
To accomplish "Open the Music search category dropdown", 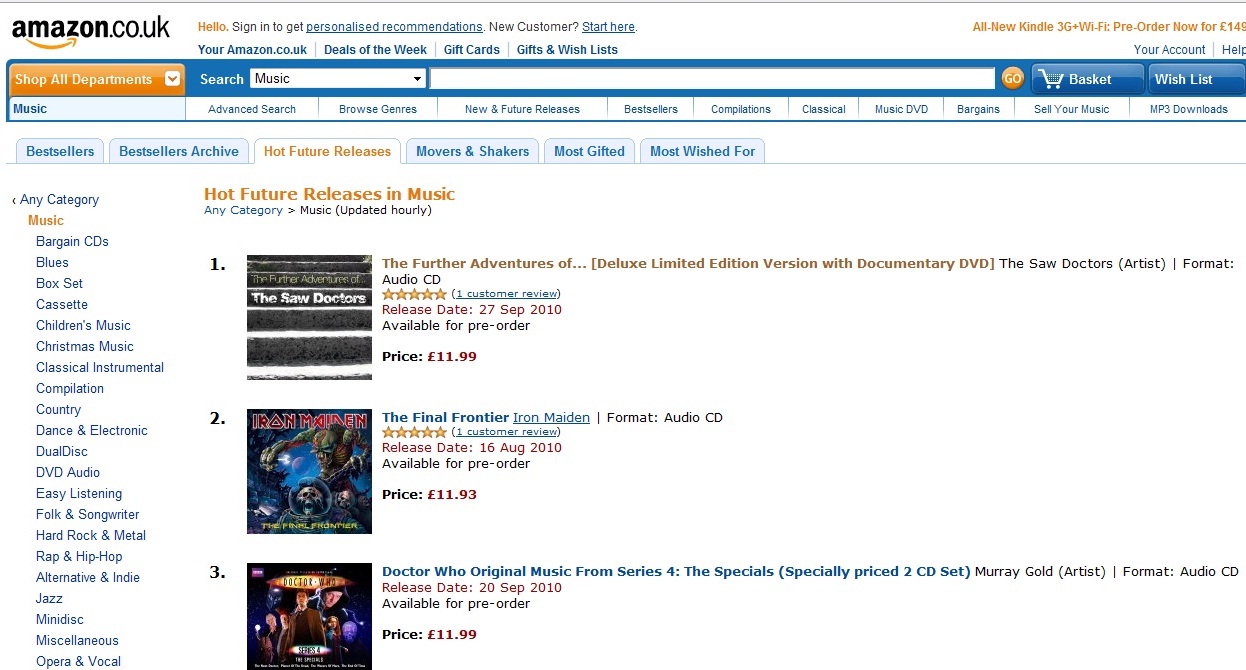I will (338, 79).
